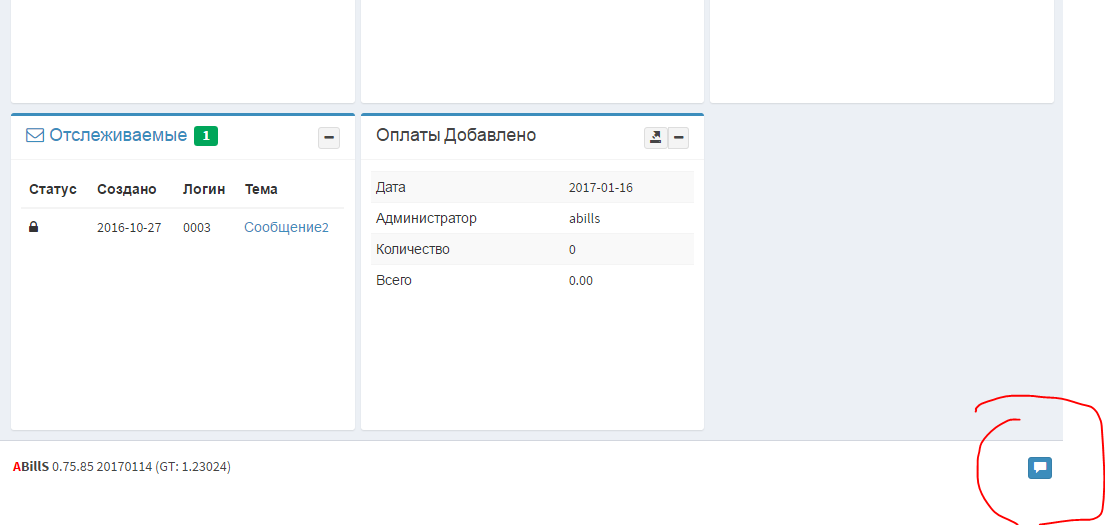Click the created date 2016-10-27
This screenshot has width=1105, height=525.
pos(129,227)
